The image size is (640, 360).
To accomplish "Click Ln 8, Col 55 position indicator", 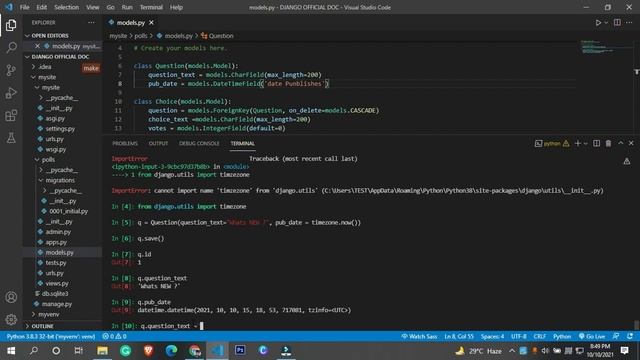I will pos(459,336).
